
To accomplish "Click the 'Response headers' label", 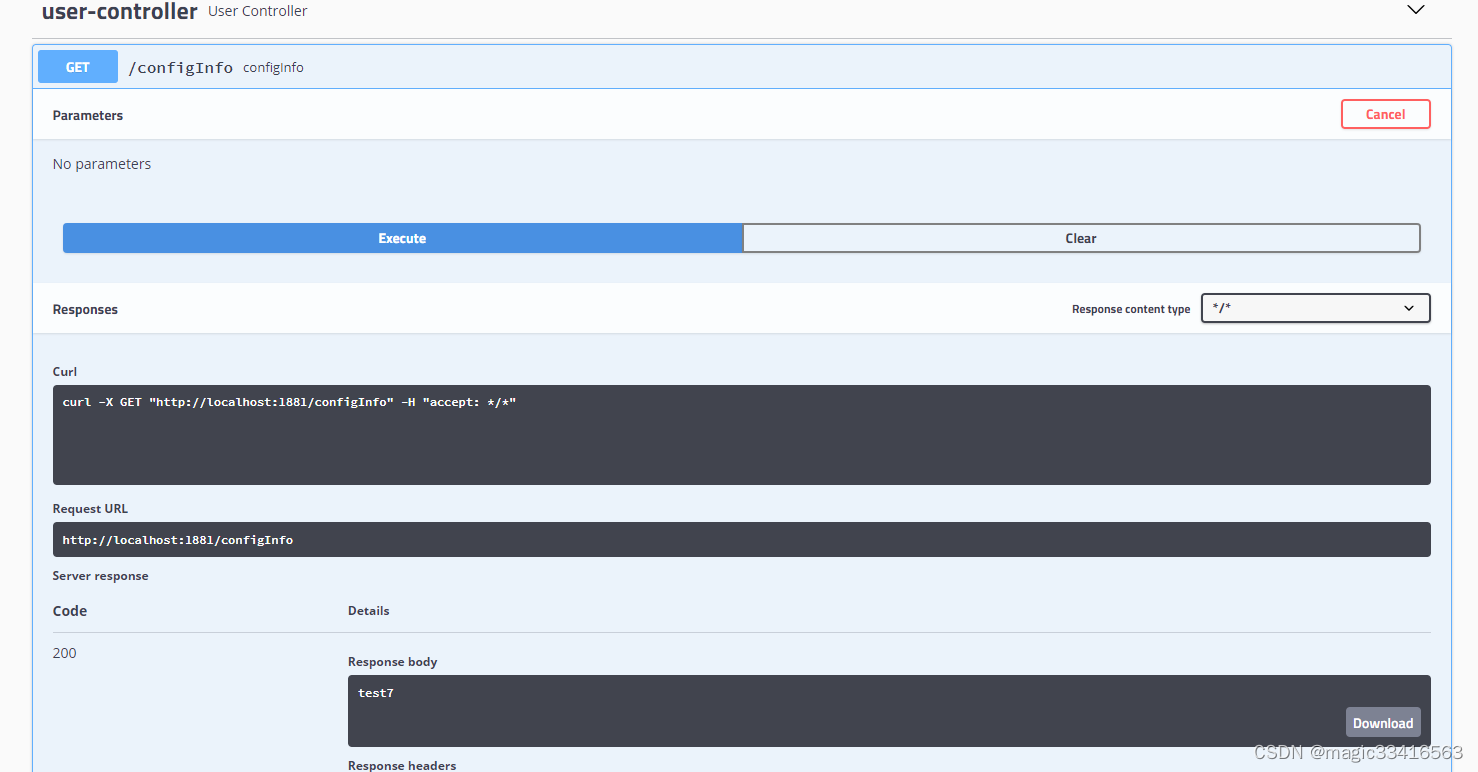I will 402,765.
